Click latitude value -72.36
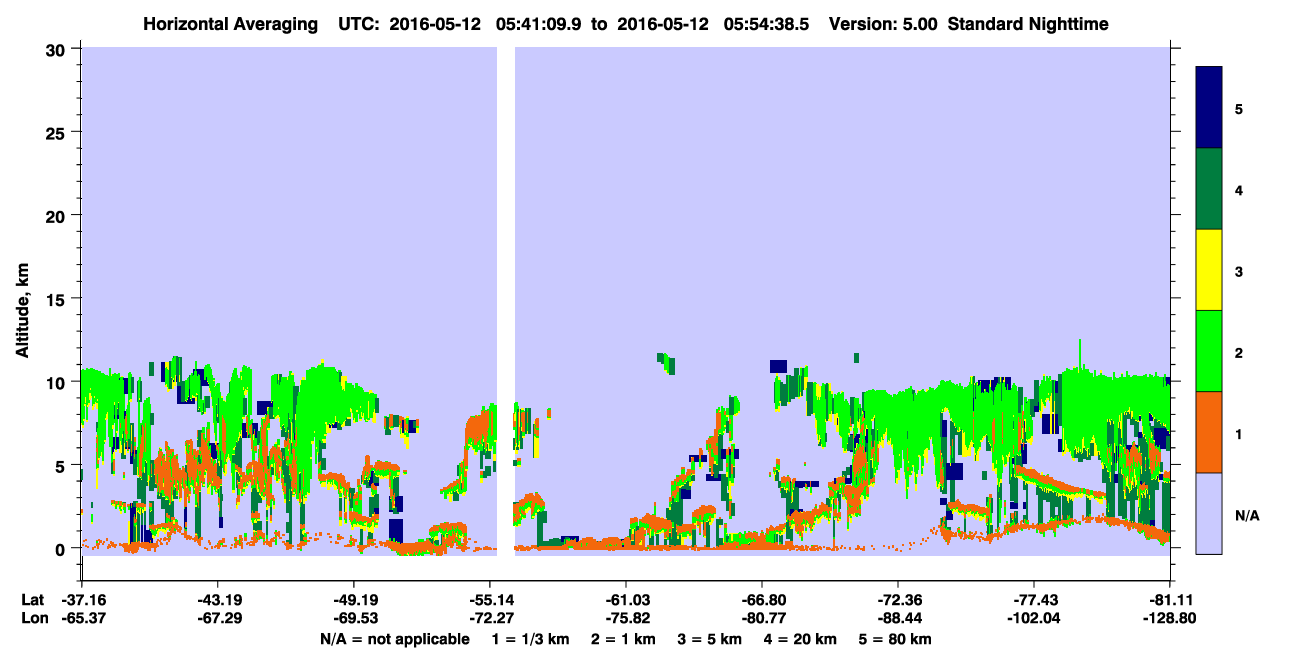 tap(898, 600)
